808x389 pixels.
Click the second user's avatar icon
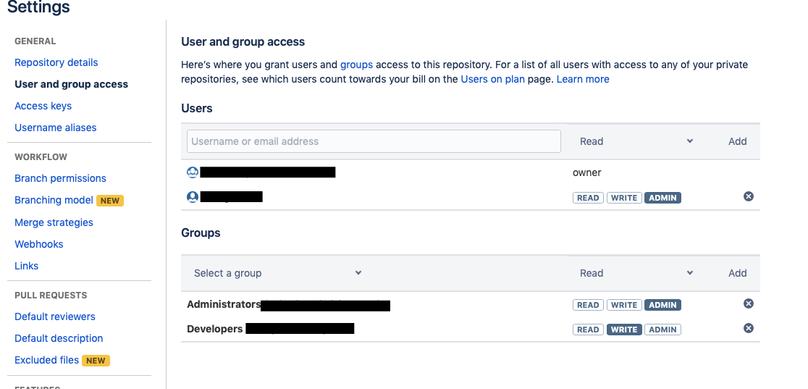192,197
